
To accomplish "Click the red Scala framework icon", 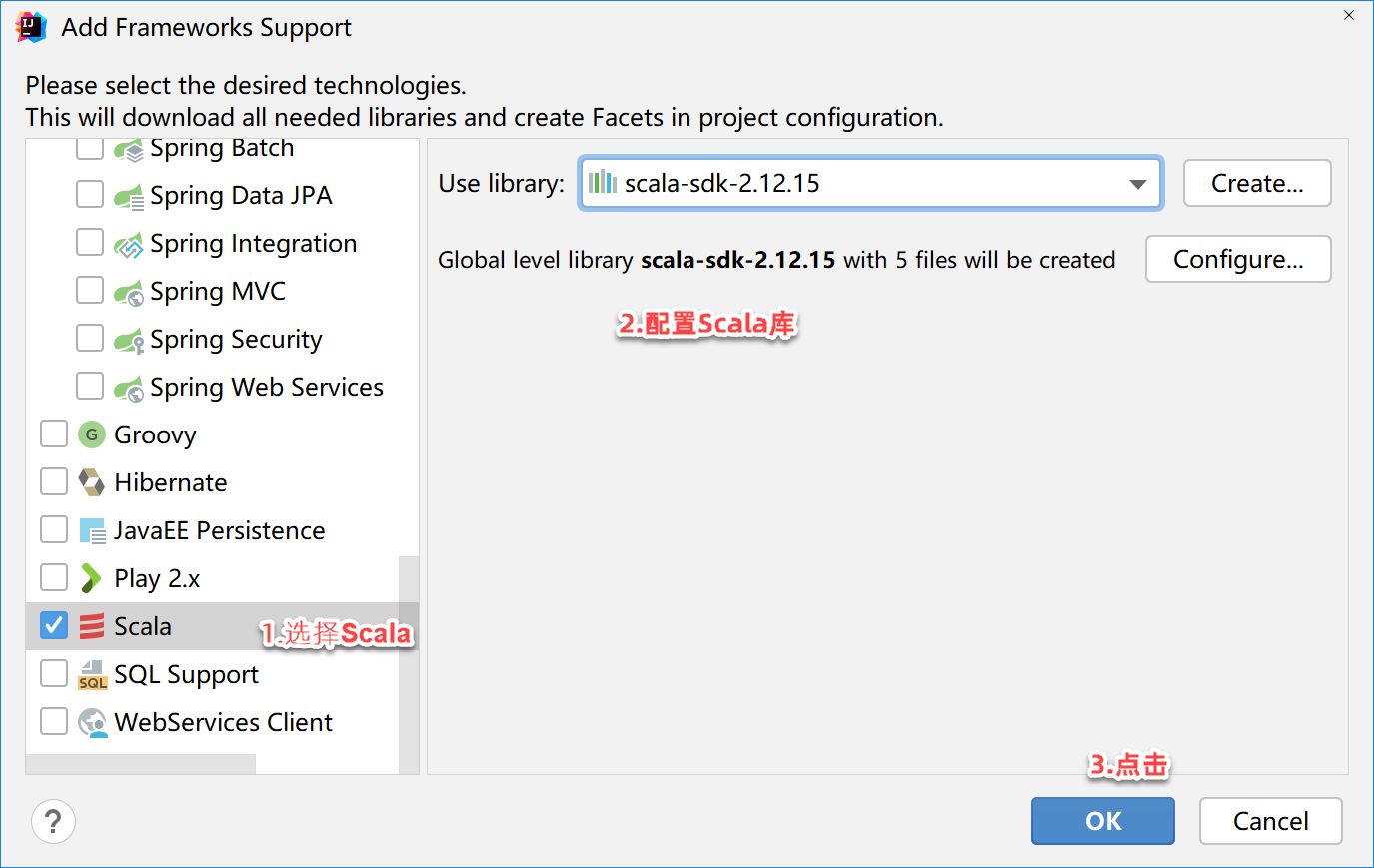I will click(x=92, y=626).
